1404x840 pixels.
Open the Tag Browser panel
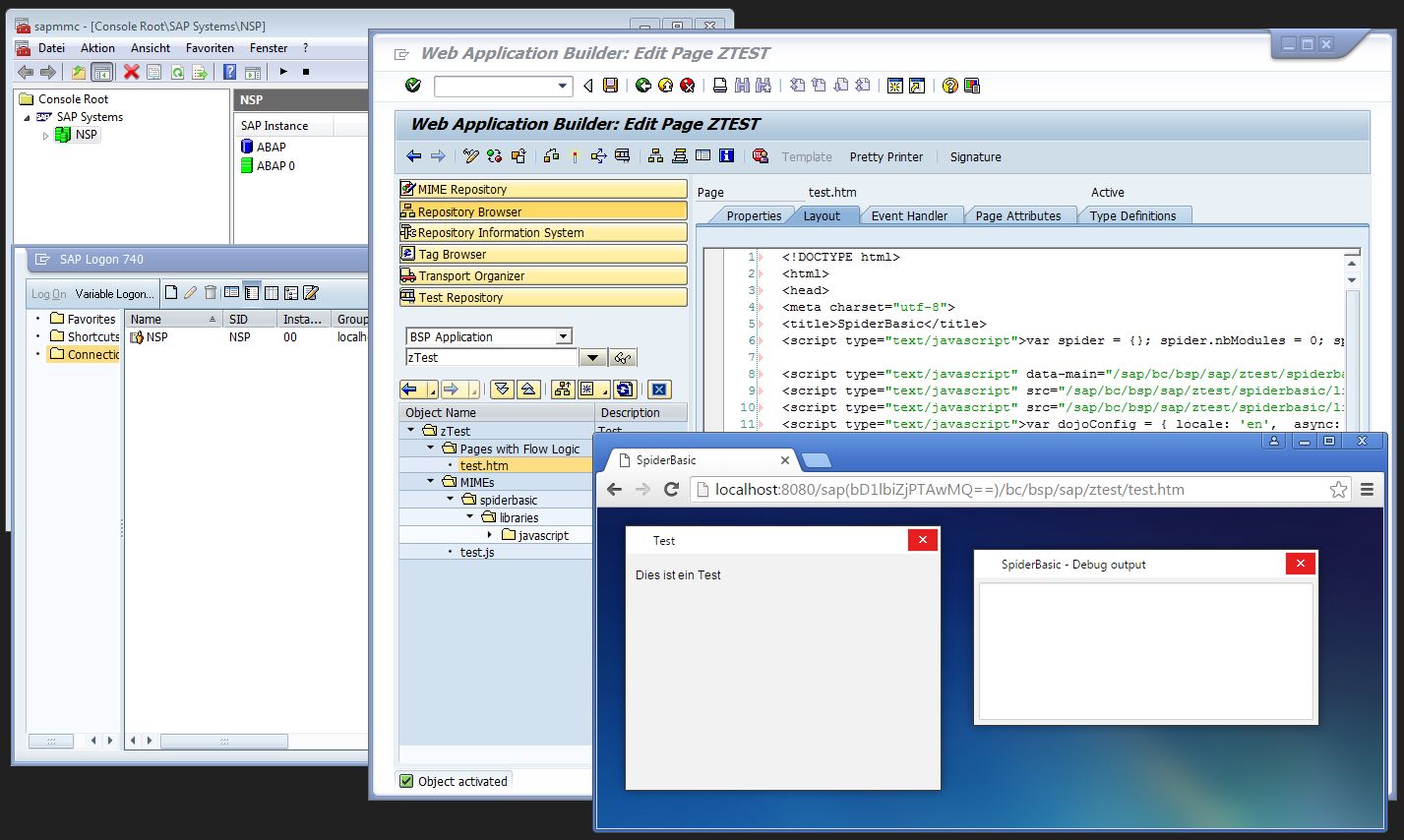[543, 254]
